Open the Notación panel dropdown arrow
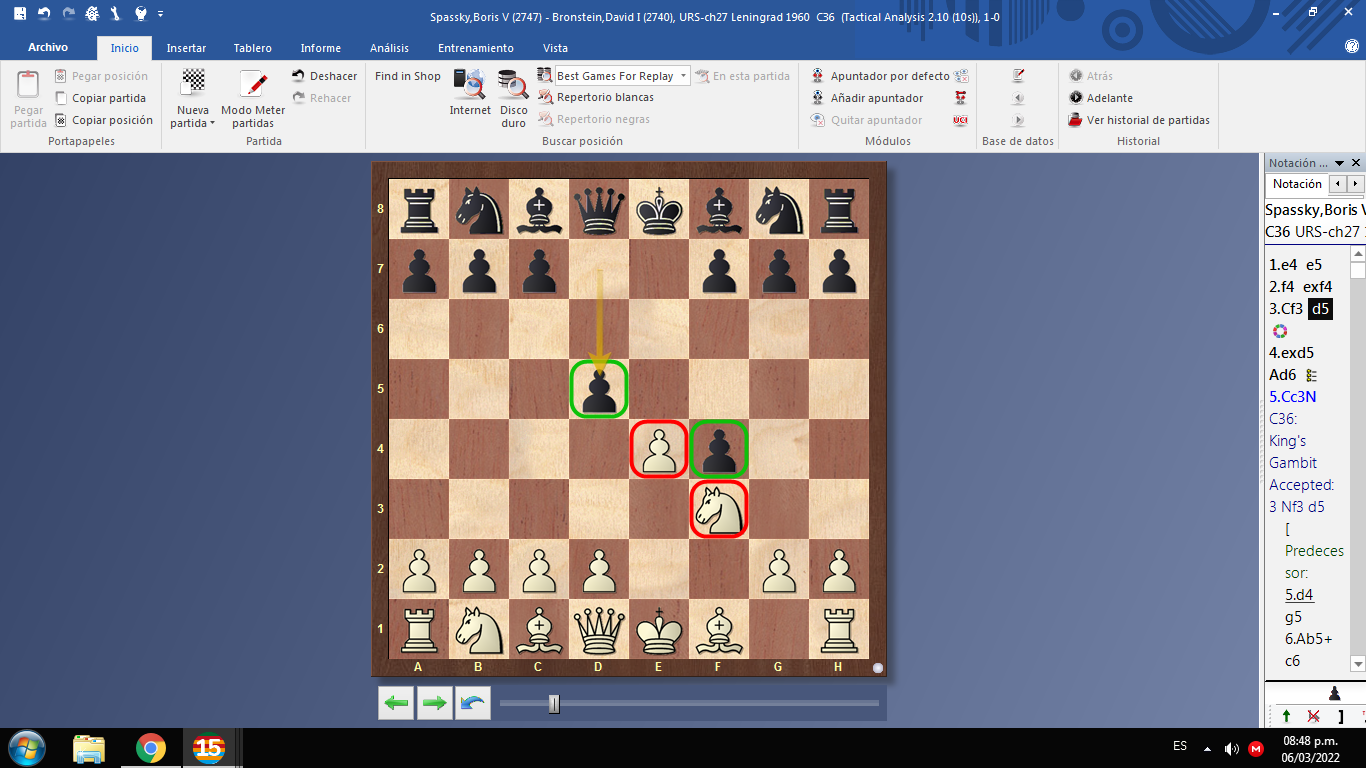The height and width of the screenshot is (768, 1366). tap(1340, 163)
